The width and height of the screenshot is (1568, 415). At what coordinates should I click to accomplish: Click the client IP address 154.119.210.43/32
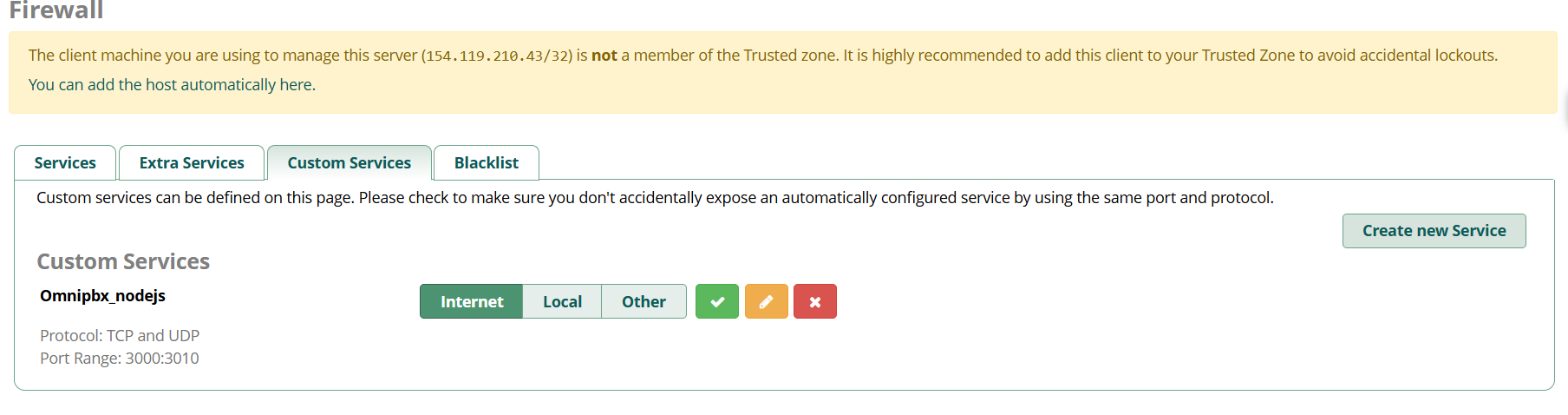497,56
